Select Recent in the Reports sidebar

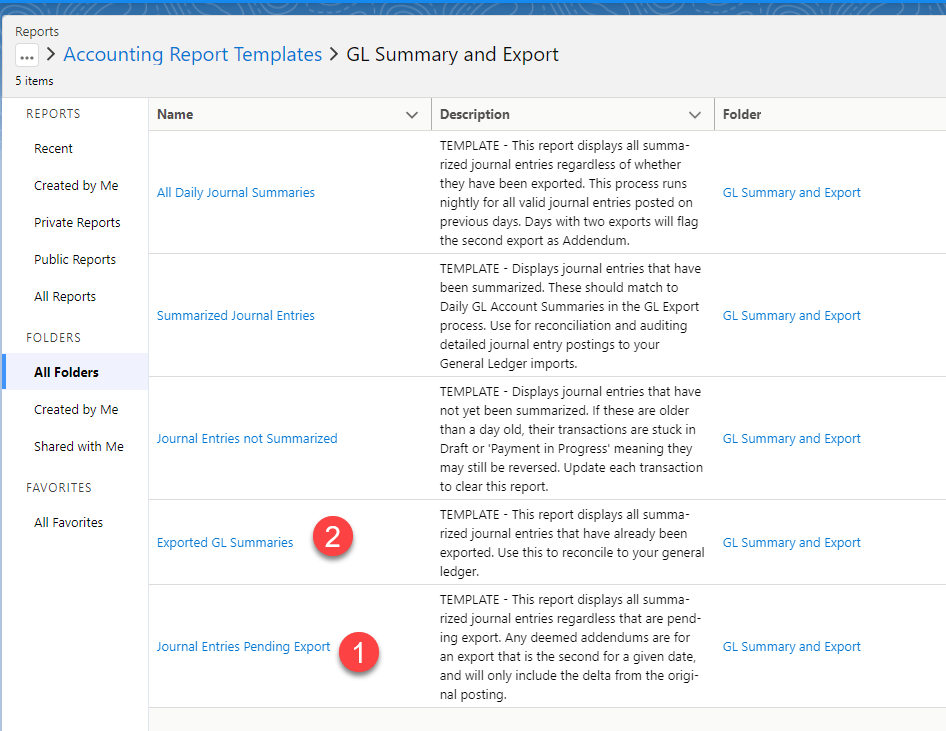pyautogui.click(x=53, y=148)
